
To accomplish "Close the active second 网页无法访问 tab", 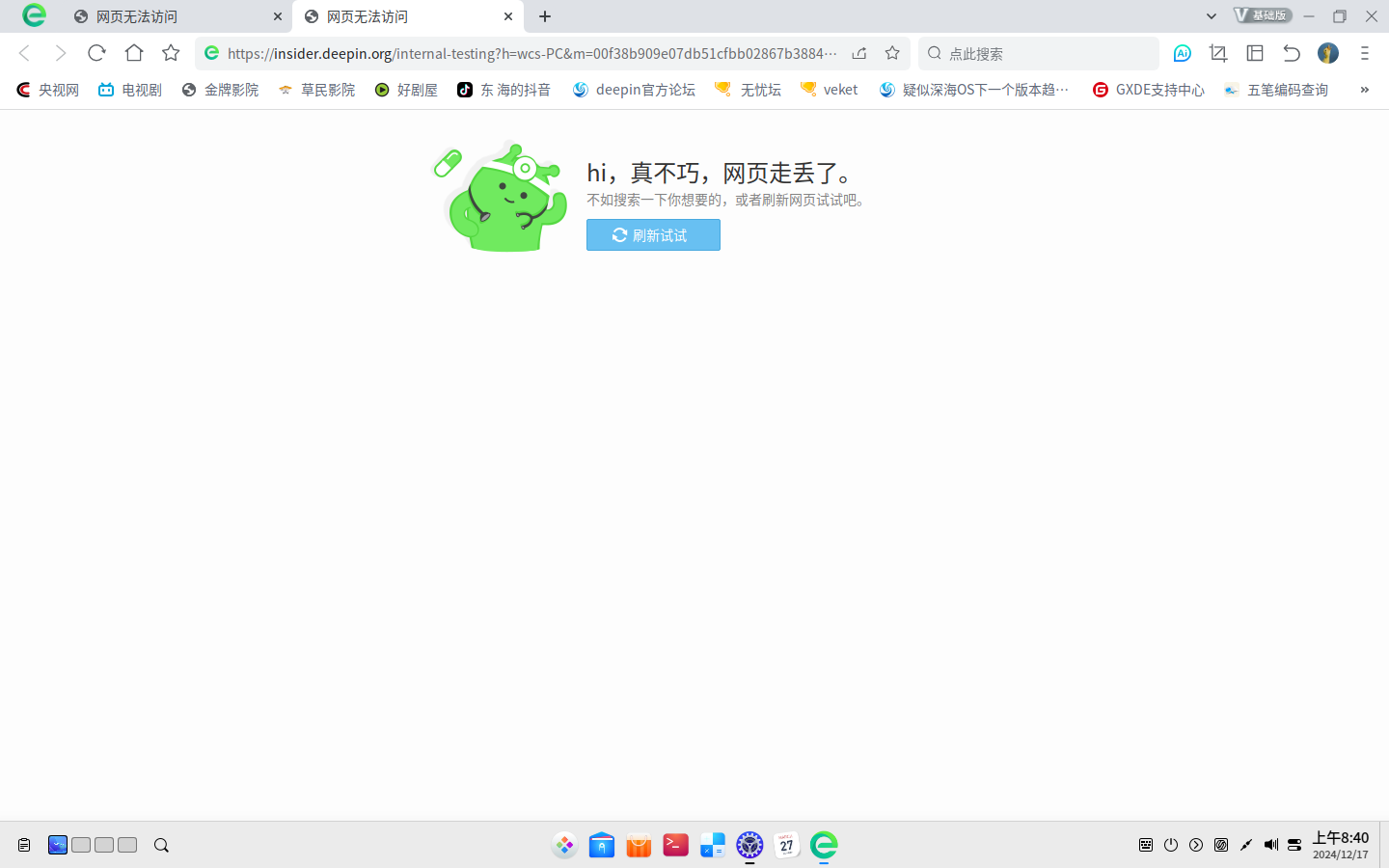I will tap(508, 16).
